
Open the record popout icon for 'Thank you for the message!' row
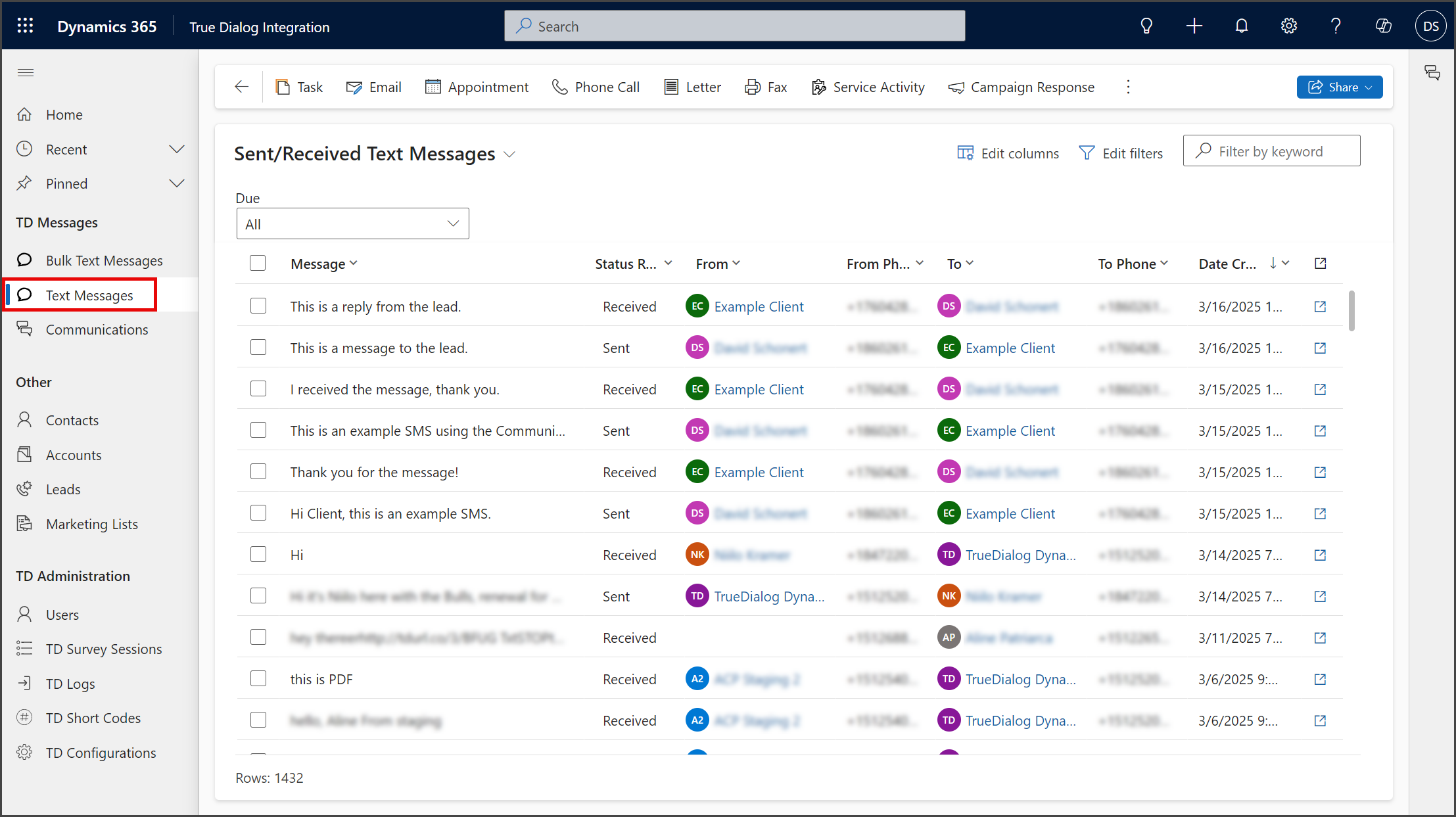pos(1320,472)
